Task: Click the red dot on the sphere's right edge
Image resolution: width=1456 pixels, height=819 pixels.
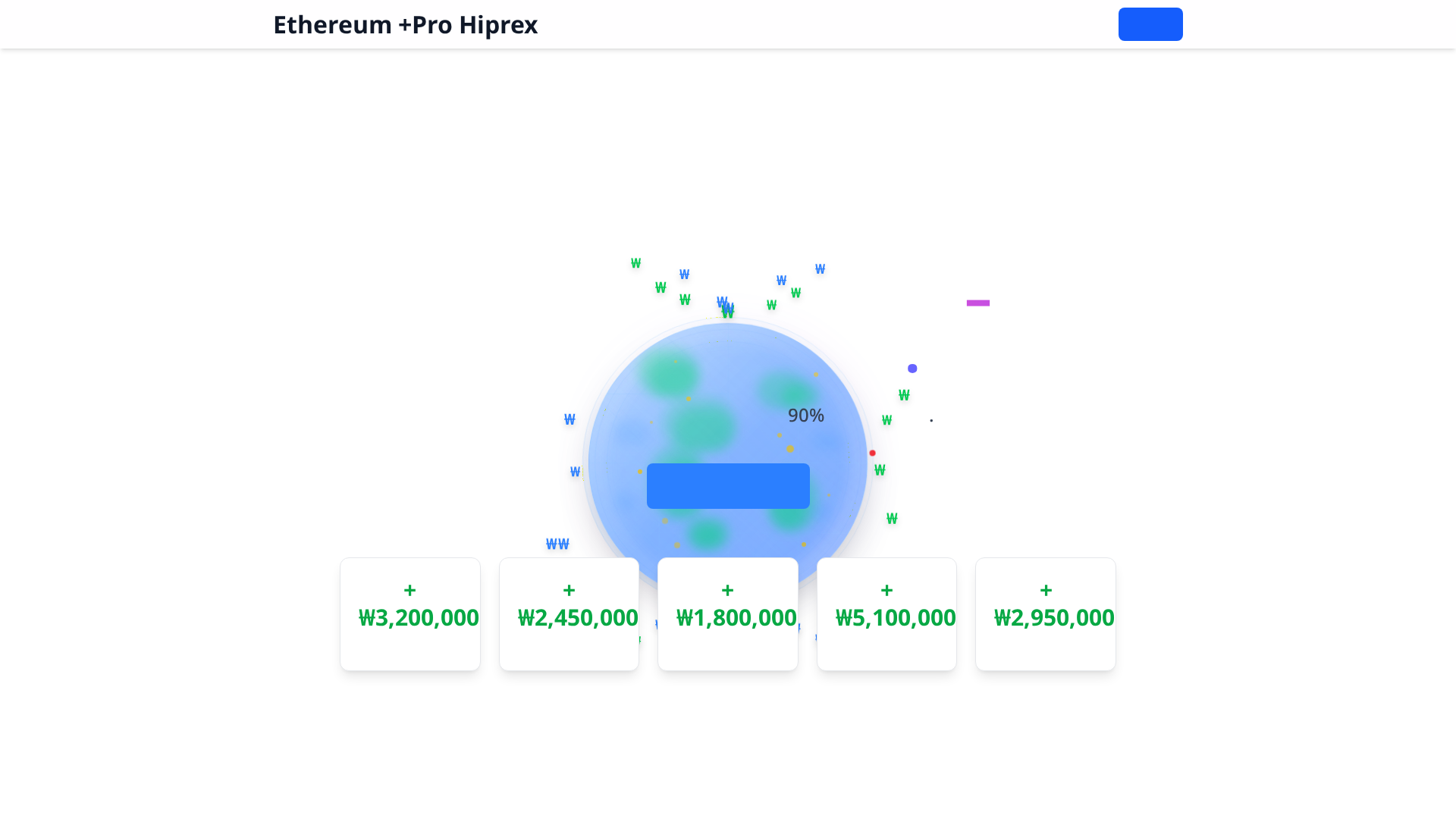Action: (871, 453)
